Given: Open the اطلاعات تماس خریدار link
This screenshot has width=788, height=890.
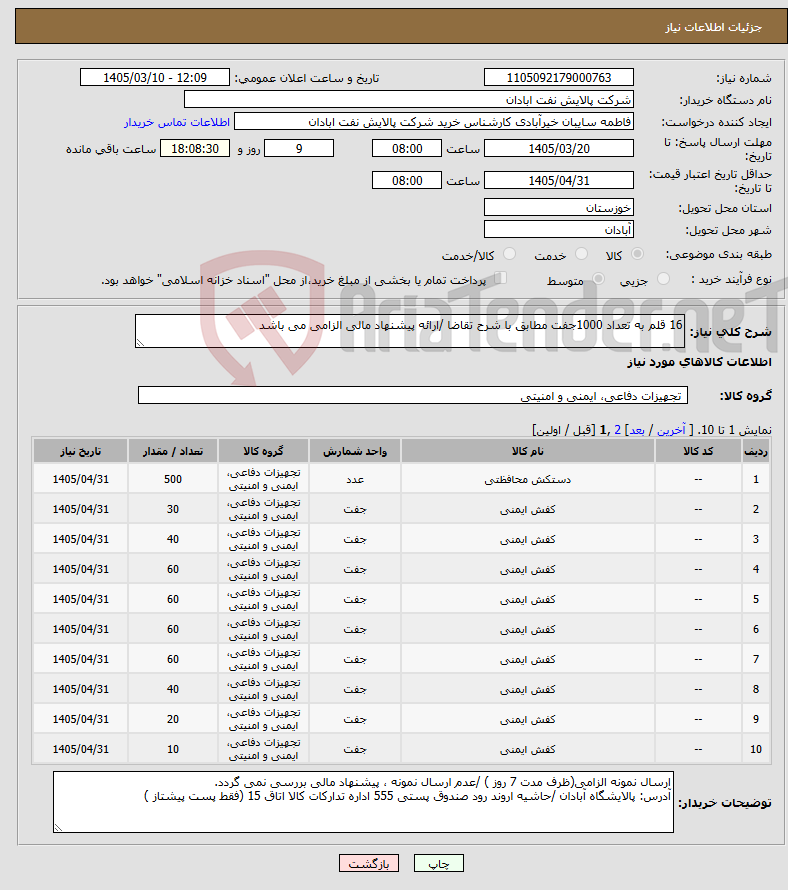Looking at the screenshot, I should 177,122.
